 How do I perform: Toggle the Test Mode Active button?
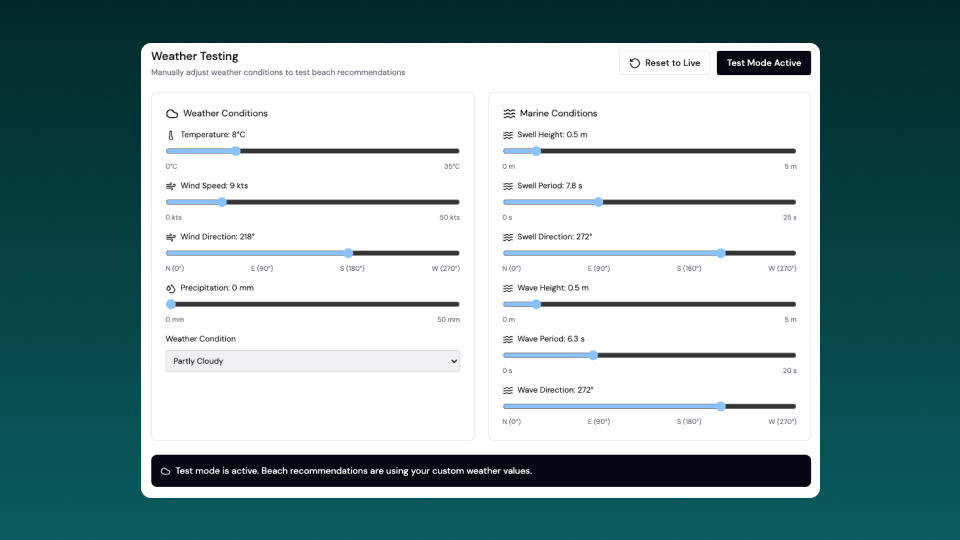763,63
